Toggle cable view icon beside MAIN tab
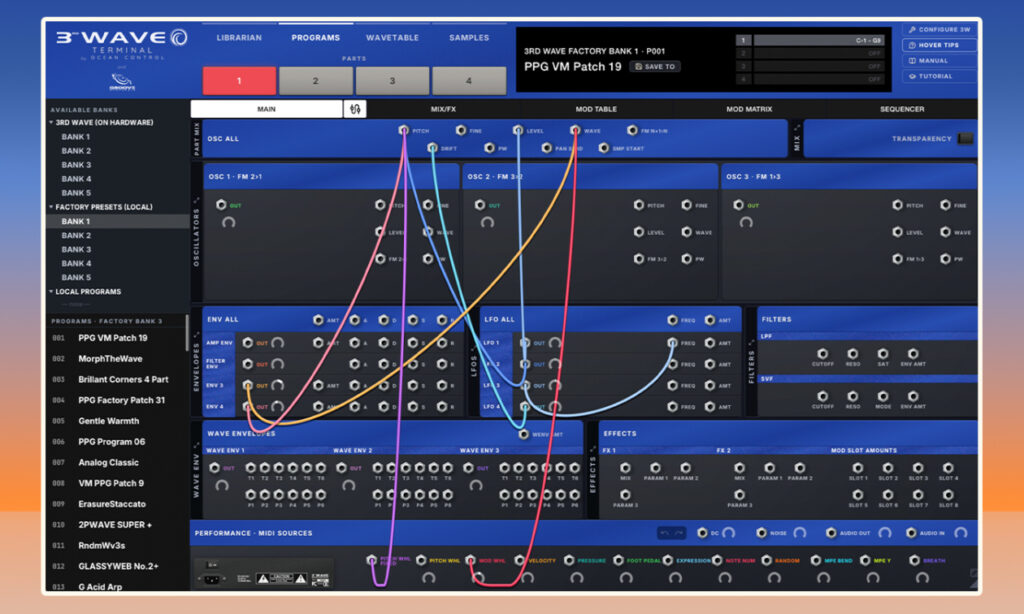The width and height of the screenshot is (1024, 614). [355, 108]
